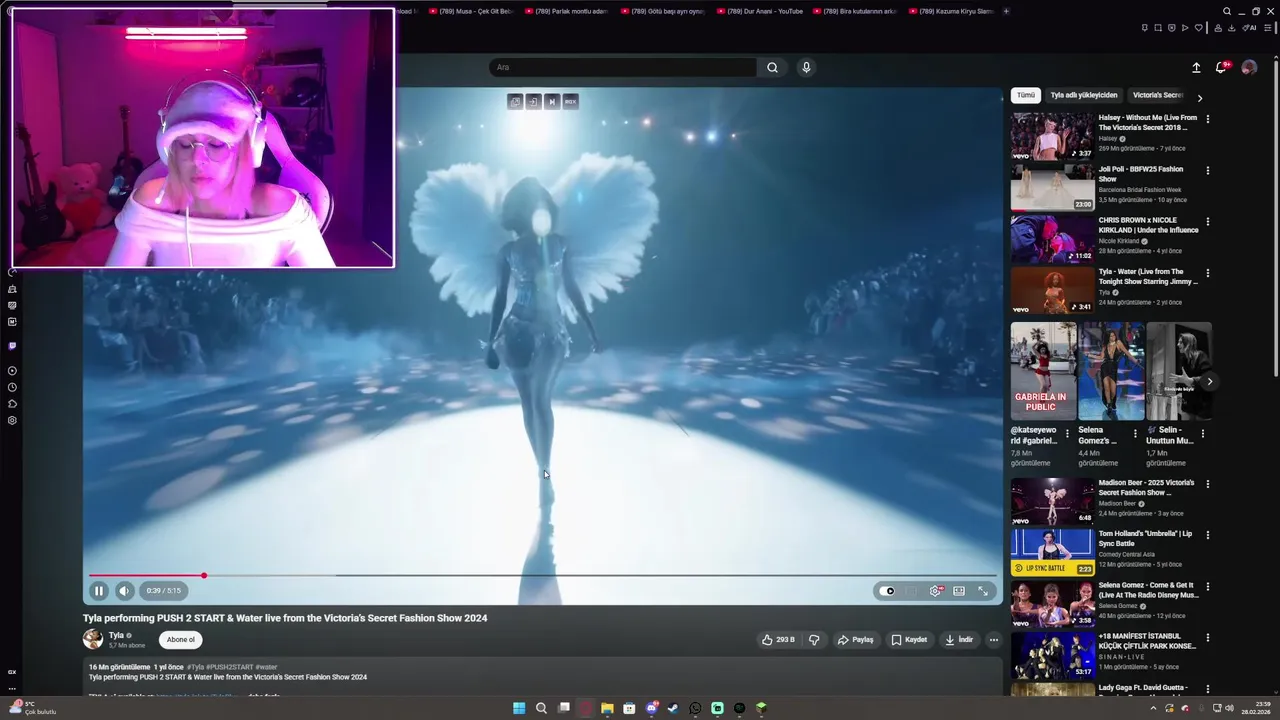The width and height of the screenshot is (1280, 720).
Task: Open options for Selena Gomez Come & Get It
Action: point(1208,586)
